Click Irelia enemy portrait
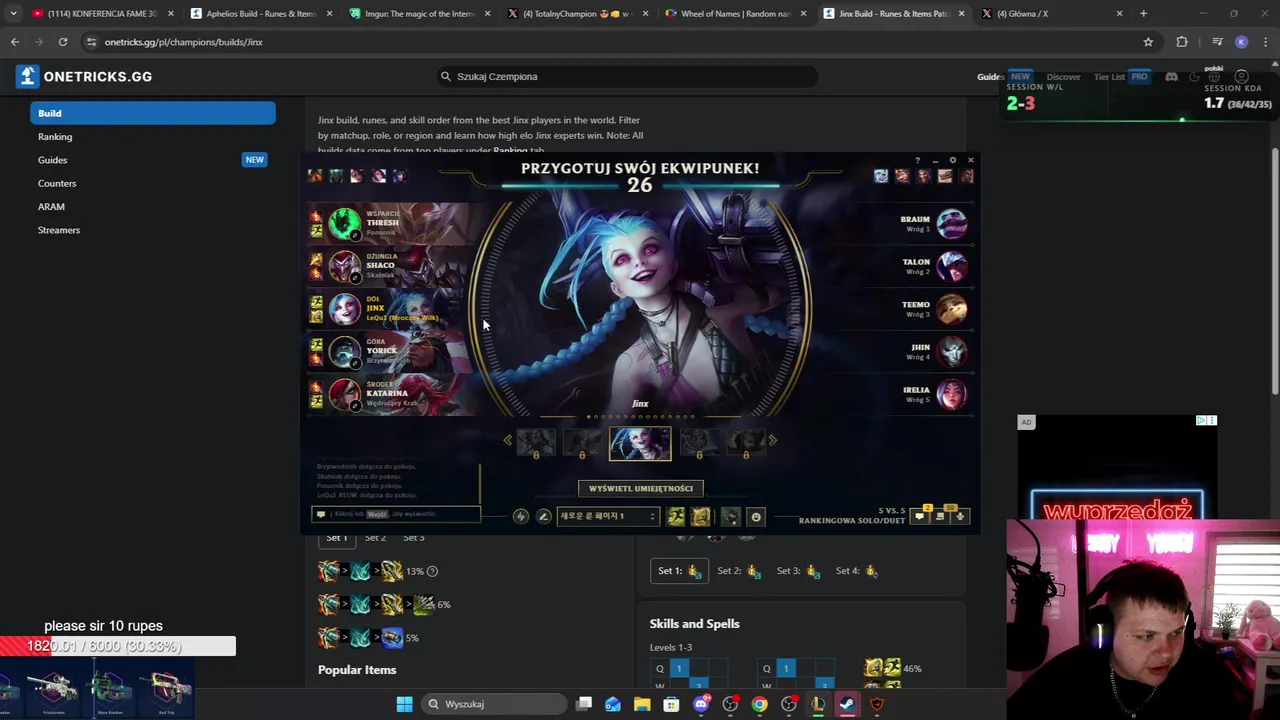1280x720 pixels. coord(951,395)
